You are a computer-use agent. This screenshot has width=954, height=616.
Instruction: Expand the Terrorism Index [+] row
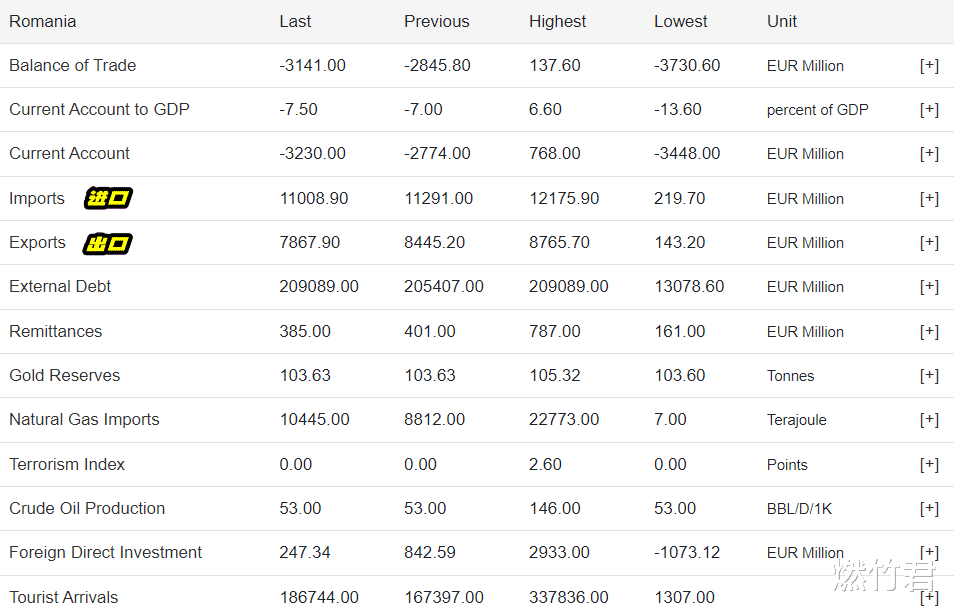929,465
